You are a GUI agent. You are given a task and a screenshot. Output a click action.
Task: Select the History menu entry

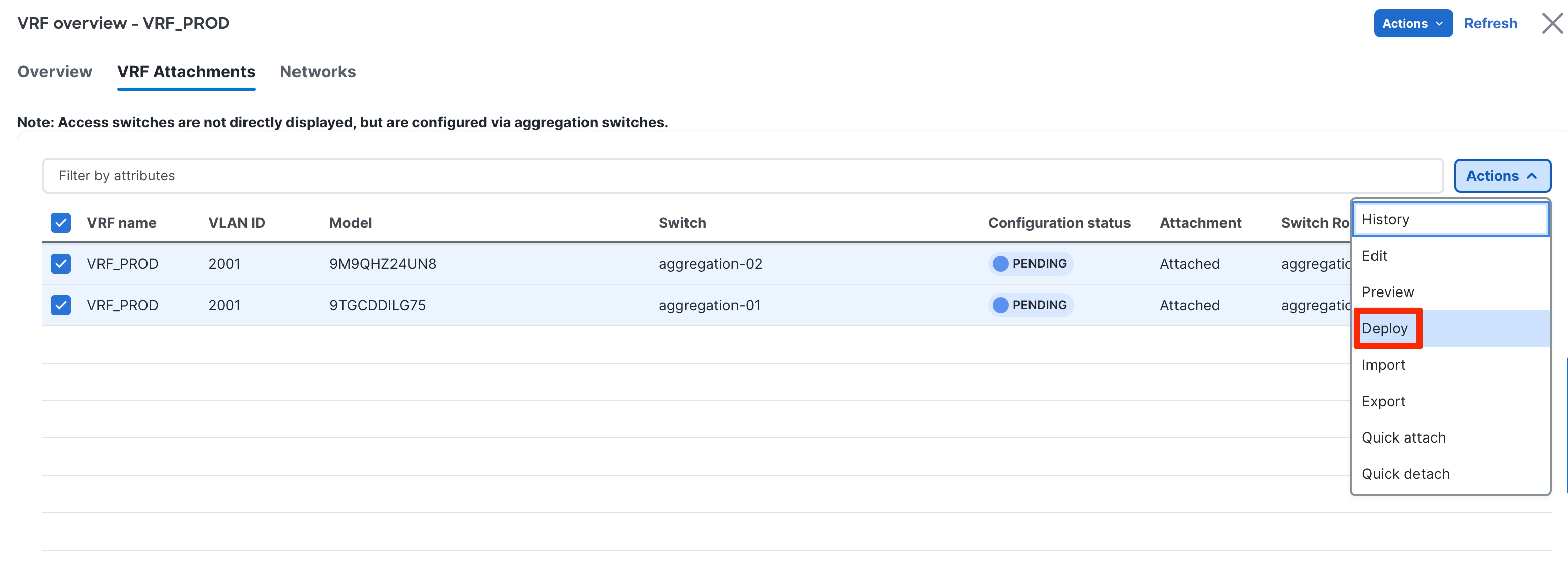coord(1386,219)
